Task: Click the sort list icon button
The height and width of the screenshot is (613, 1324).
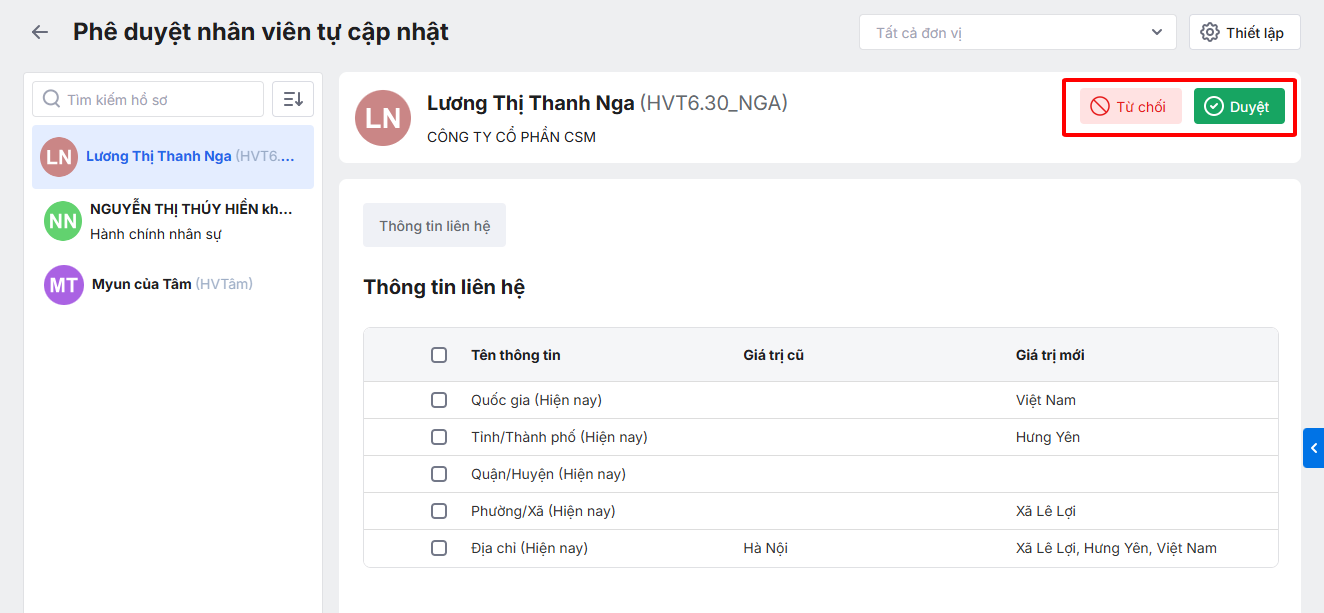Action: point(293,99)
